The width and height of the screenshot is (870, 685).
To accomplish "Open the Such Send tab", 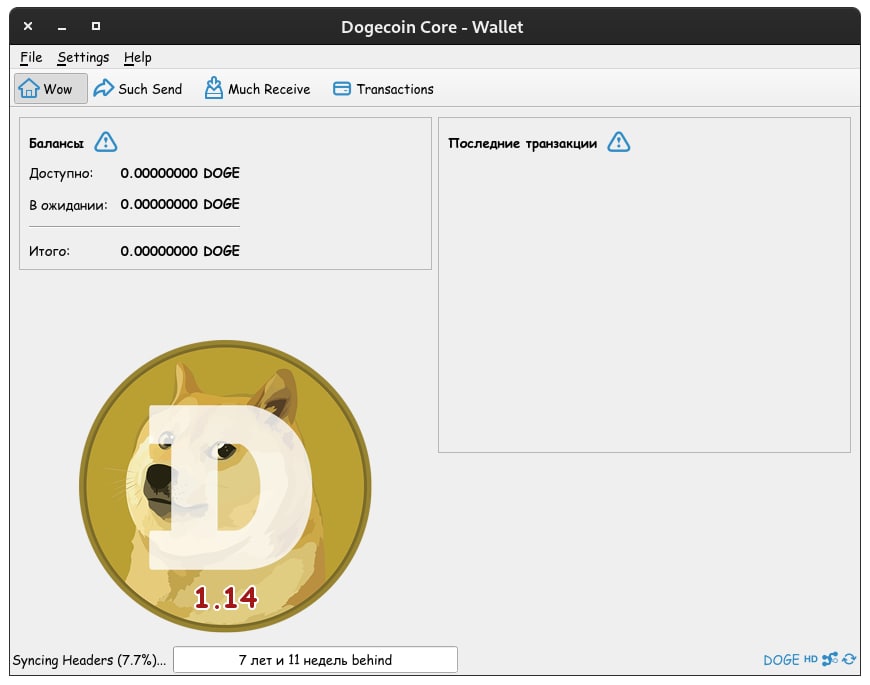I will [x=138, y=89].
